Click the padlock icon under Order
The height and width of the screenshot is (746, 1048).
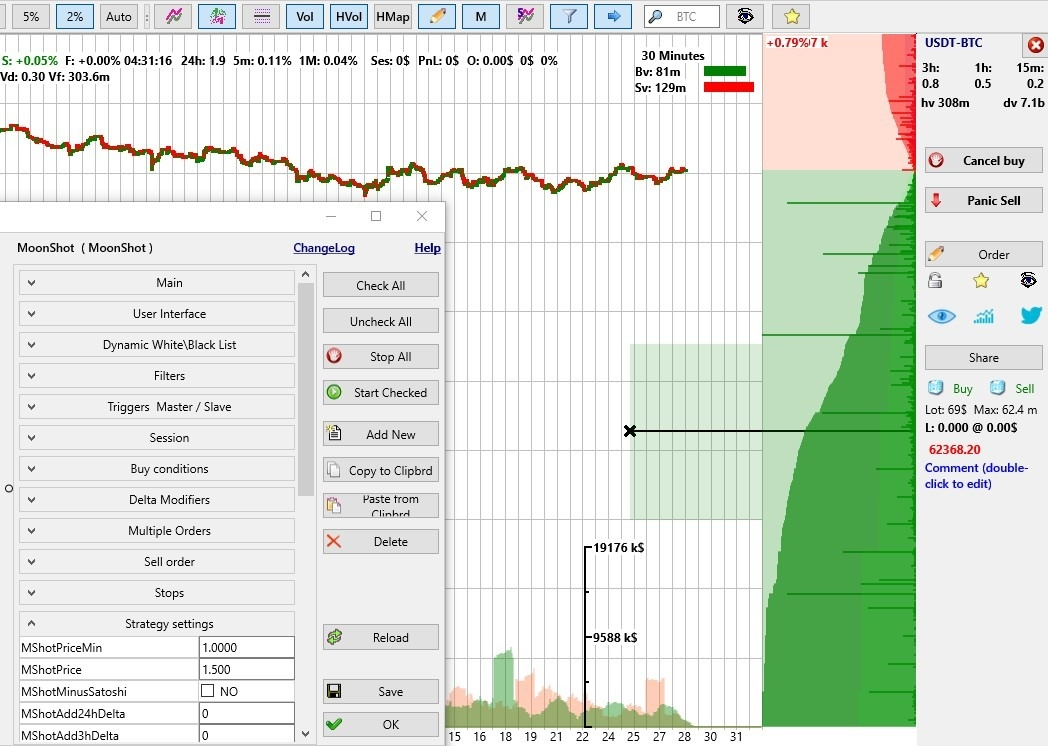pos(935,280)
